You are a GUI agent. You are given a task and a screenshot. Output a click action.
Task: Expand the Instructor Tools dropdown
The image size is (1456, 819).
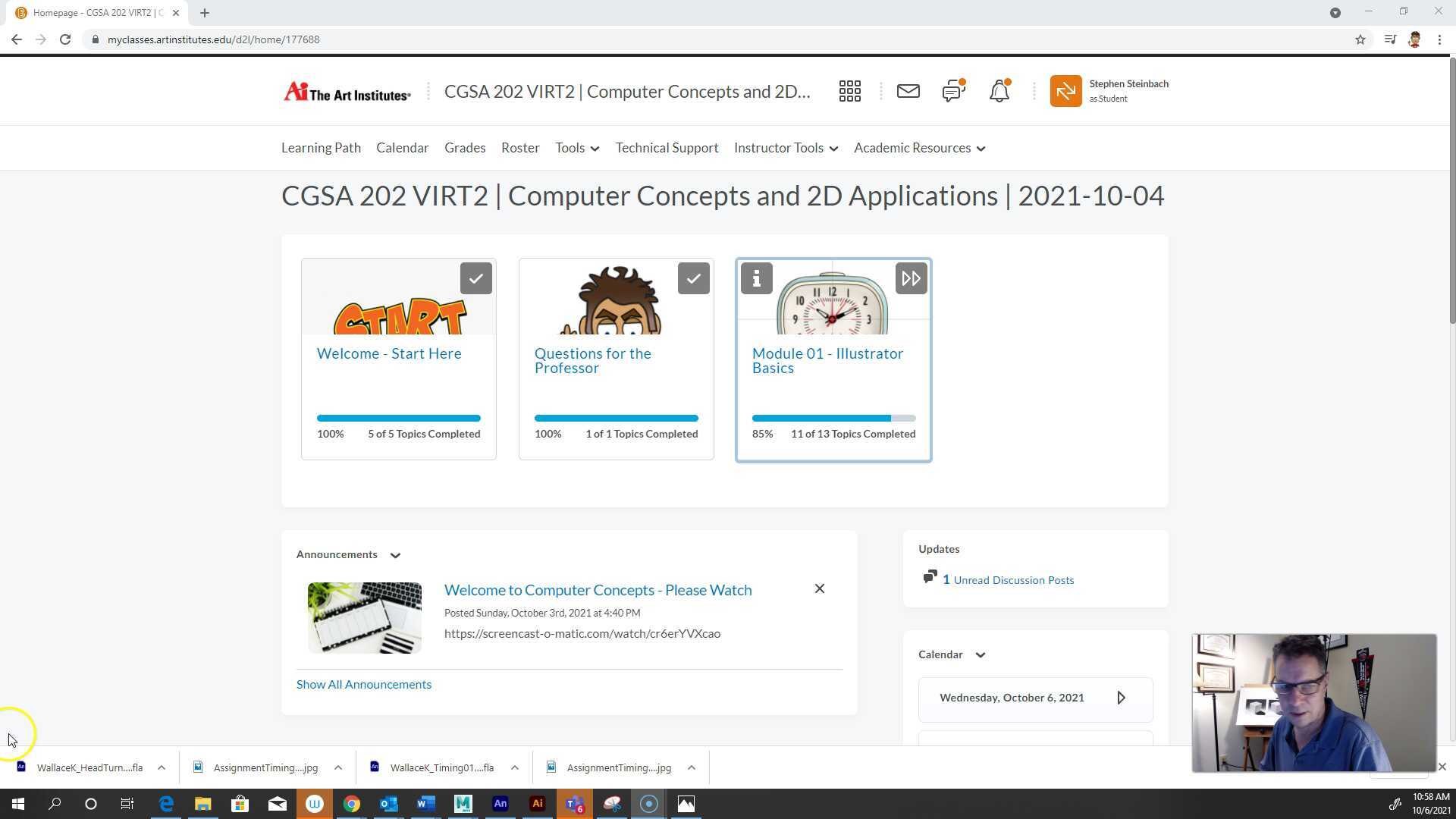point(786,148)
